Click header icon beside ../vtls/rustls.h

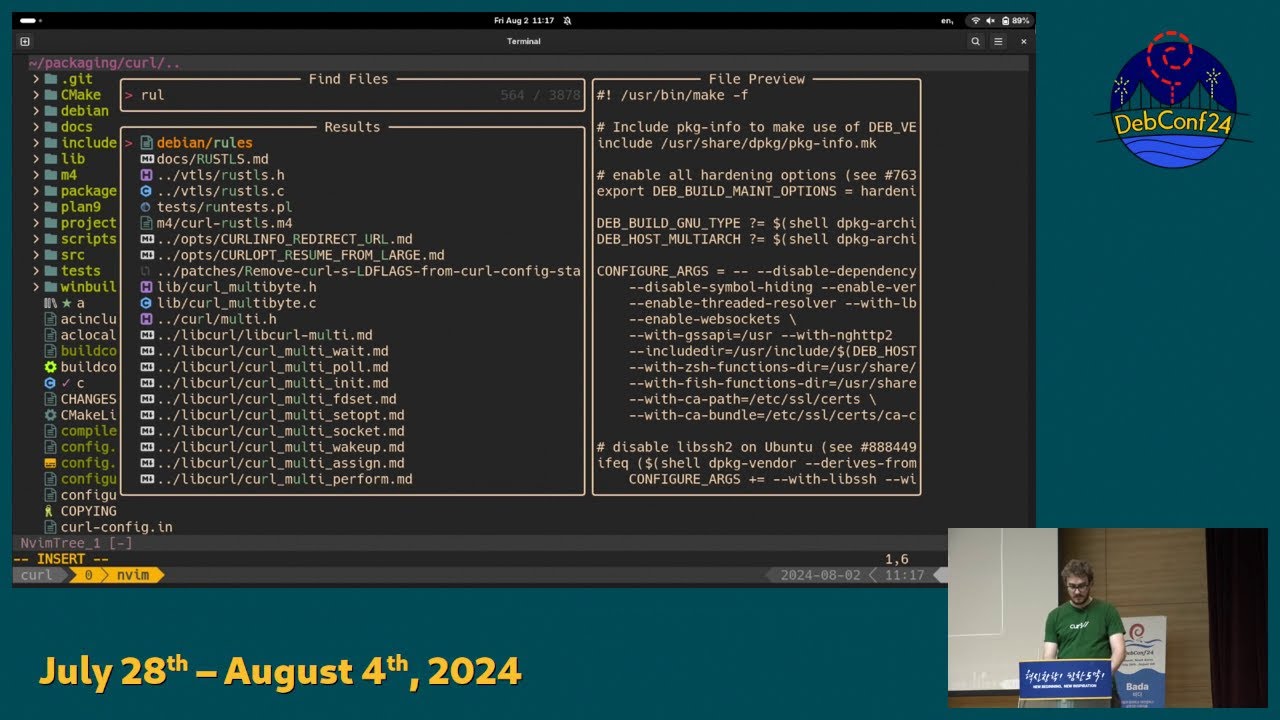pyautogui.click(x=146, y=175)
